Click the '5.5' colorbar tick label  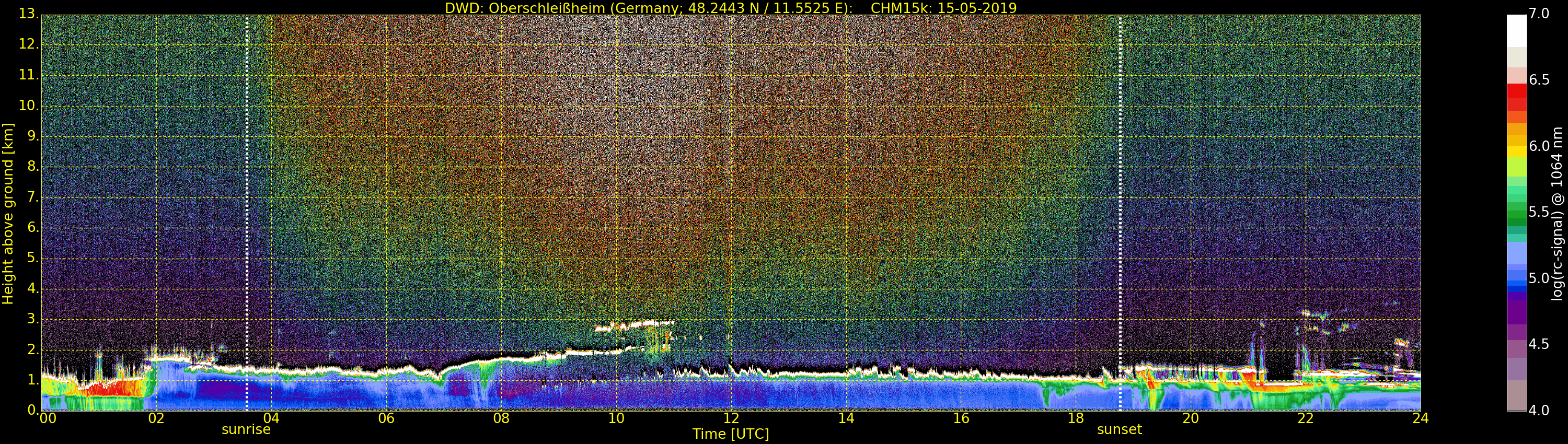click(x=1539, y=212)
